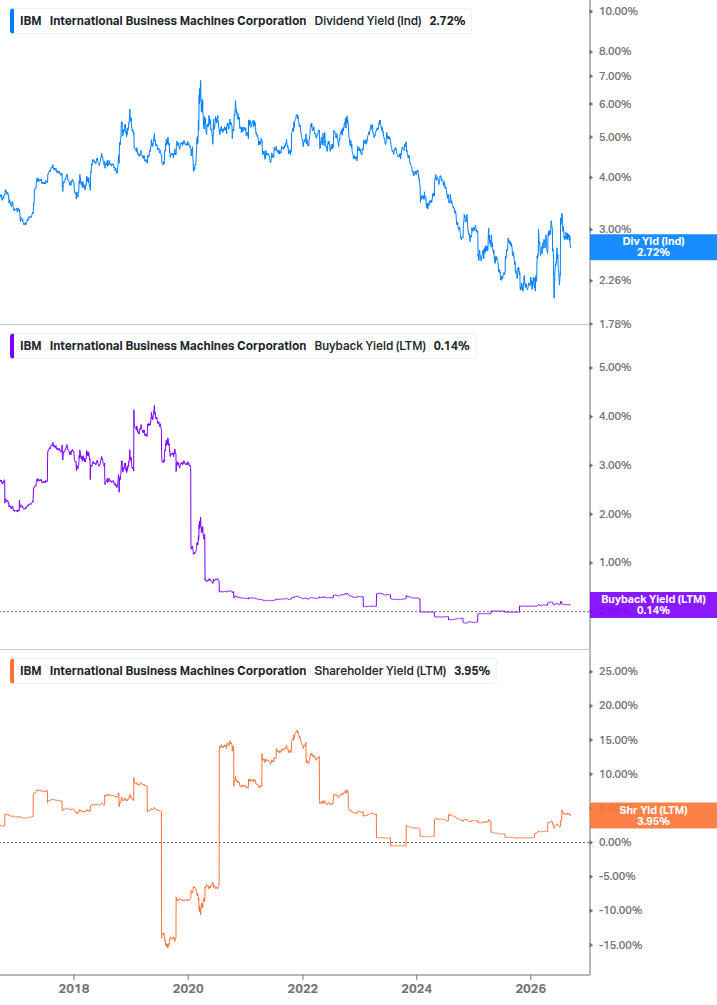Click the 4.00% tick on the buyback yield axis

pyautogui.click(x=615, y=417)
